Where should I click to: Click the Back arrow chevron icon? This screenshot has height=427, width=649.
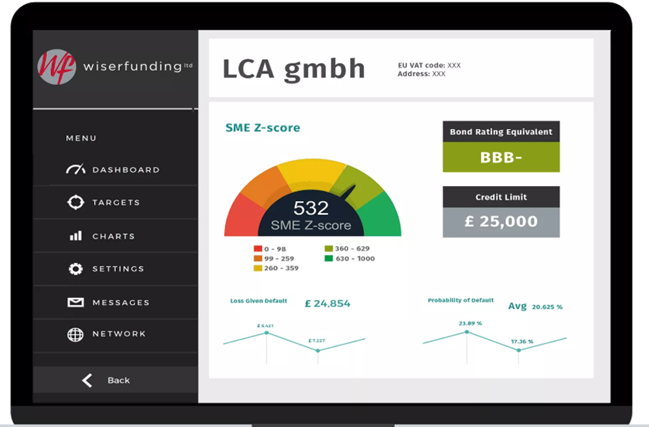[x=87, y=380]
